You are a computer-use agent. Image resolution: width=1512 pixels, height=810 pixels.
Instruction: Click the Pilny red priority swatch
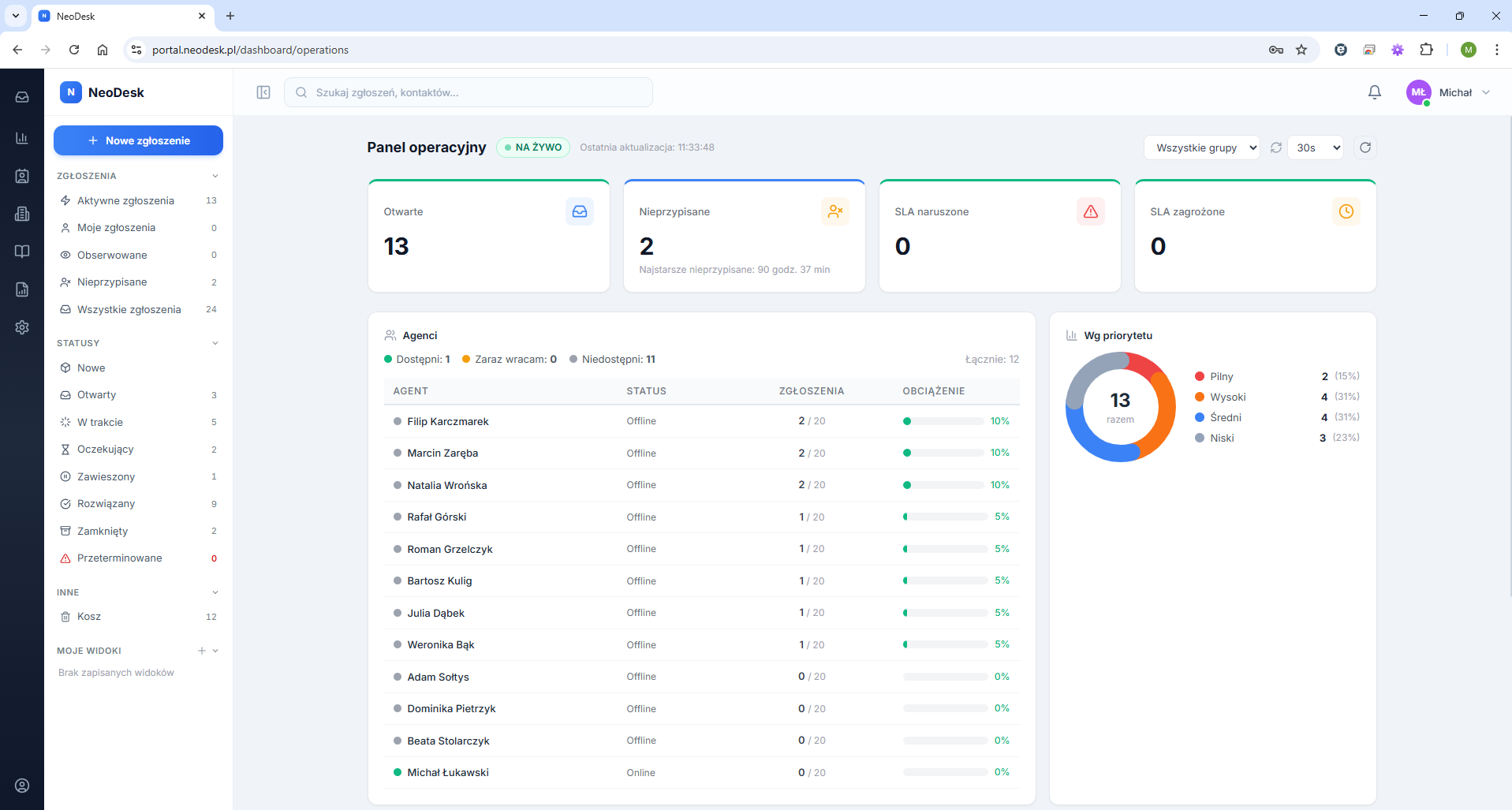[x=1200, y=376]
